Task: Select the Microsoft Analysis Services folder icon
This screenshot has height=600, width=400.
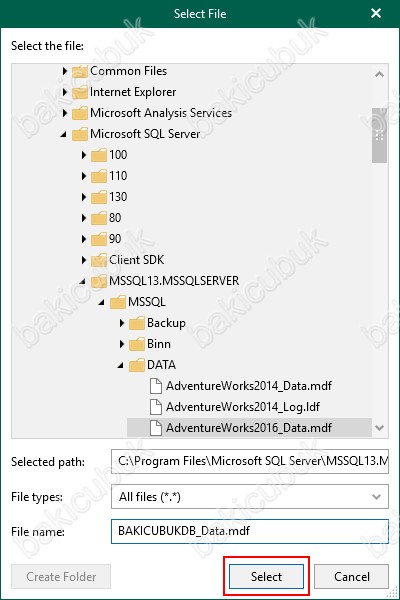Action: point(80,113)
